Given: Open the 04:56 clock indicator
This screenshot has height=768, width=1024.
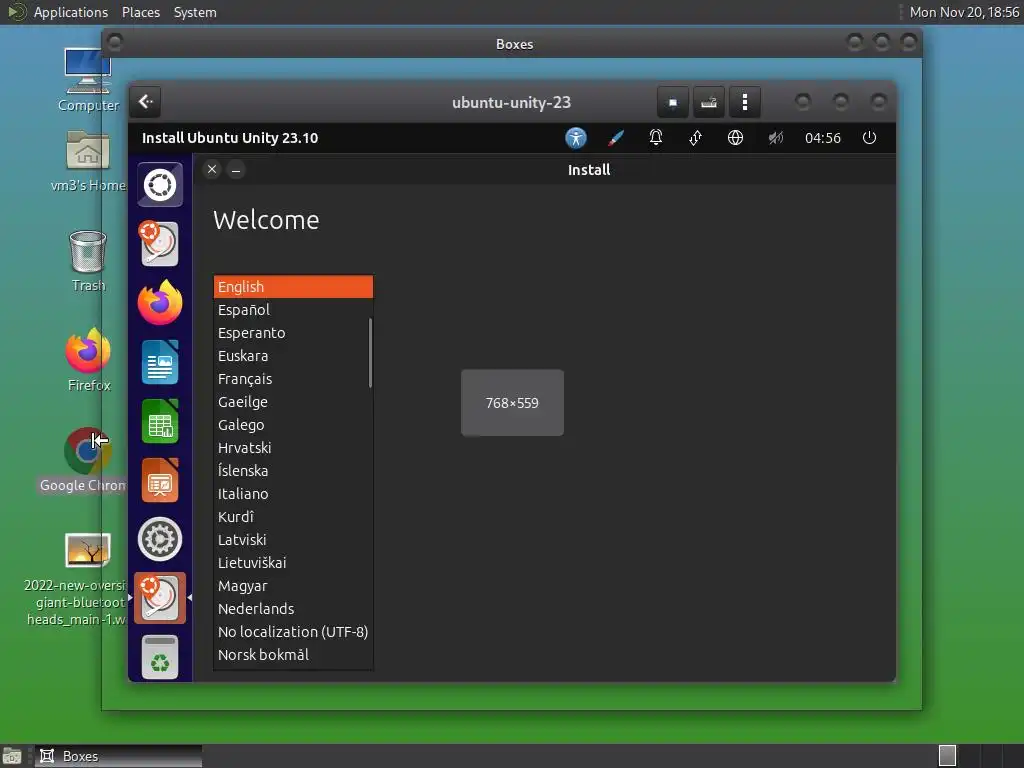Looking at the screenshot, I should tap(823, 138).
